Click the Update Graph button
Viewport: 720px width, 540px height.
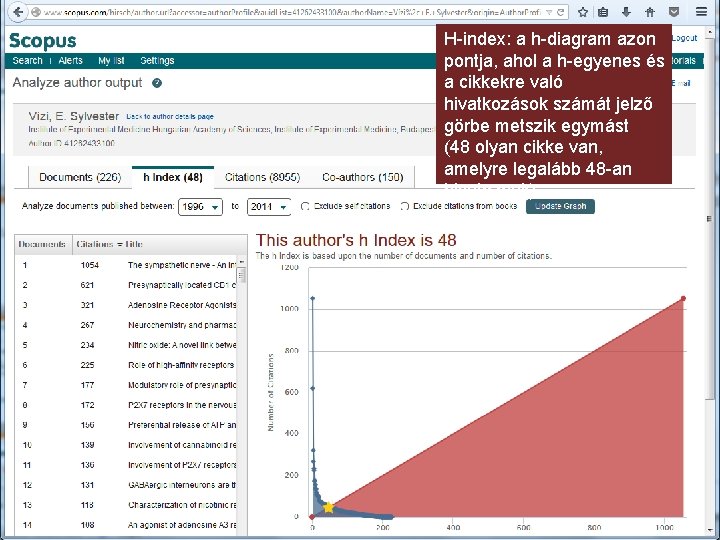point(560,206)
